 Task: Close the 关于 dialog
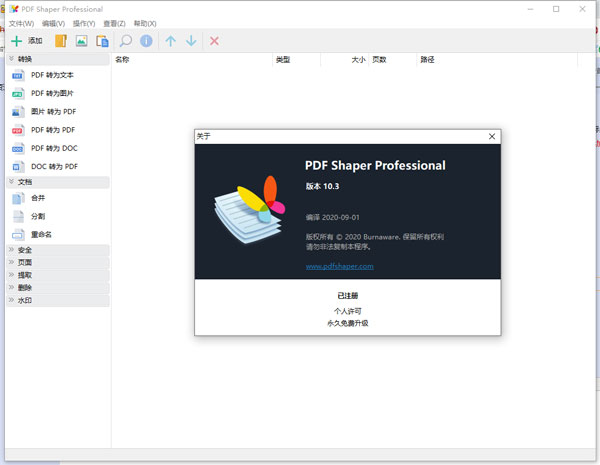492,137
